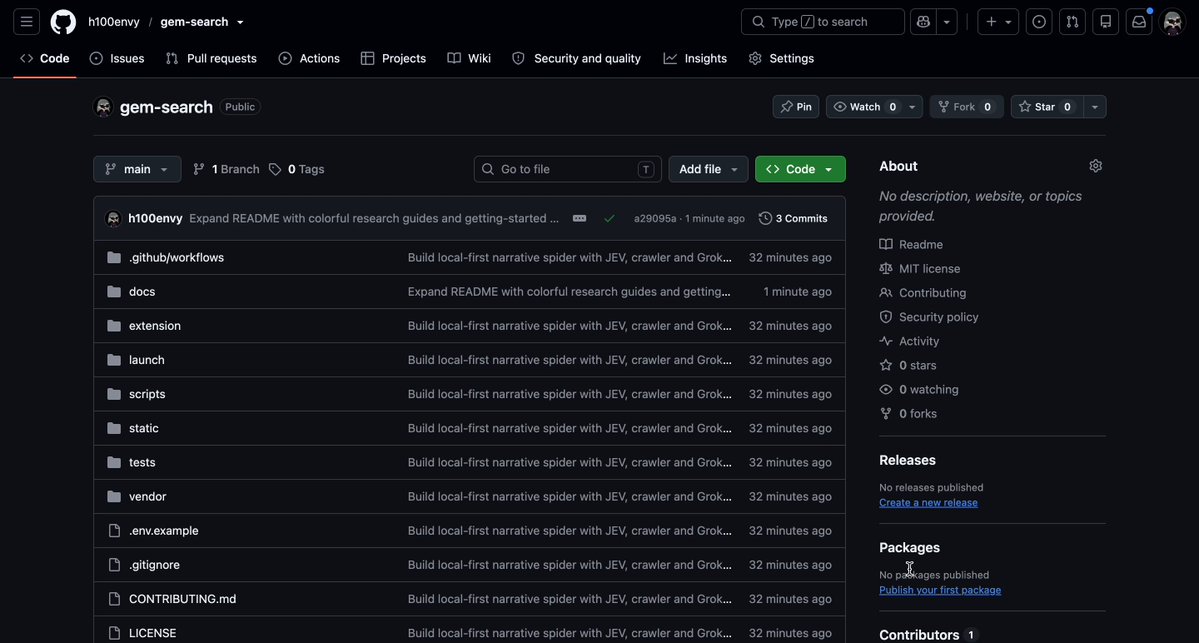Click Create a new release link
Screen dimensions: 1199x643
[x=928, y=503]
